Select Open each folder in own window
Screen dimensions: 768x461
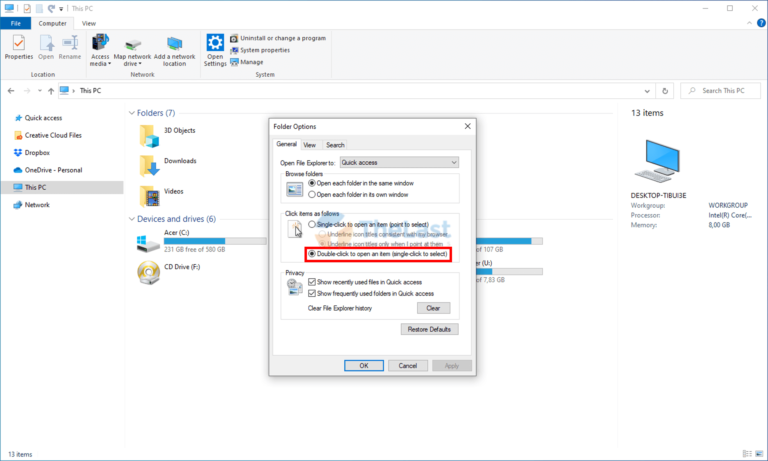[x=312, y=194]
